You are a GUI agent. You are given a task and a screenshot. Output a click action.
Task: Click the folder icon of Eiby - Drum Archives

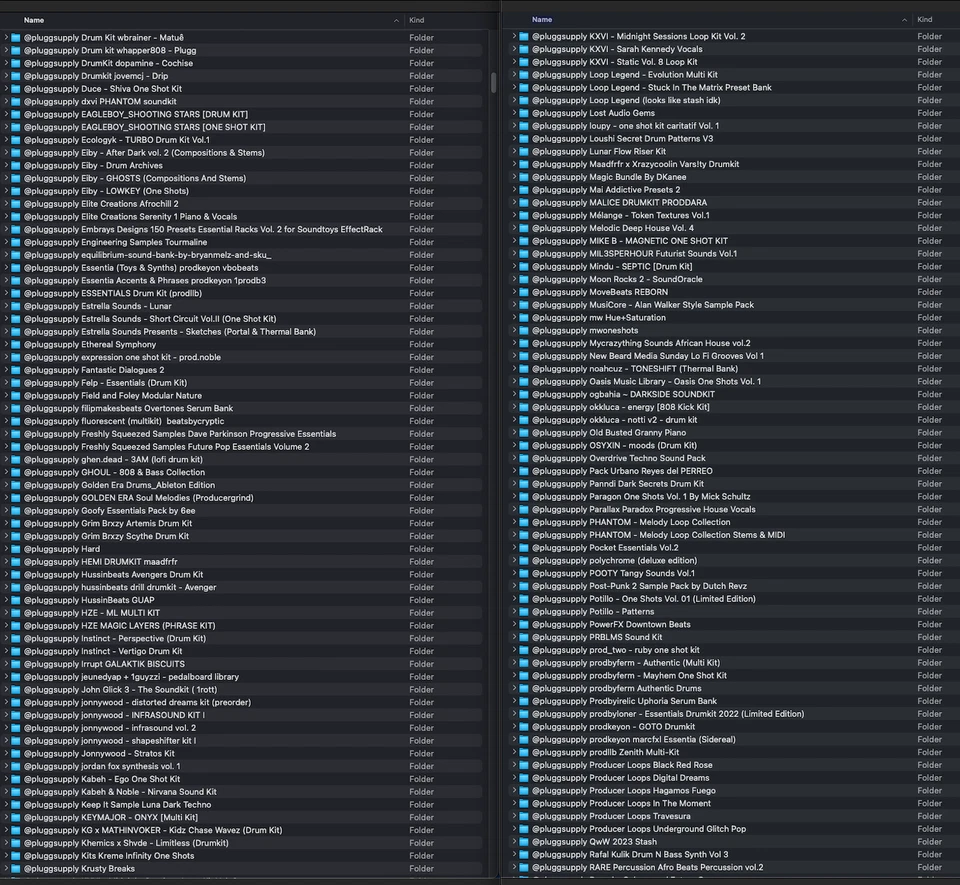click(16, 165)
